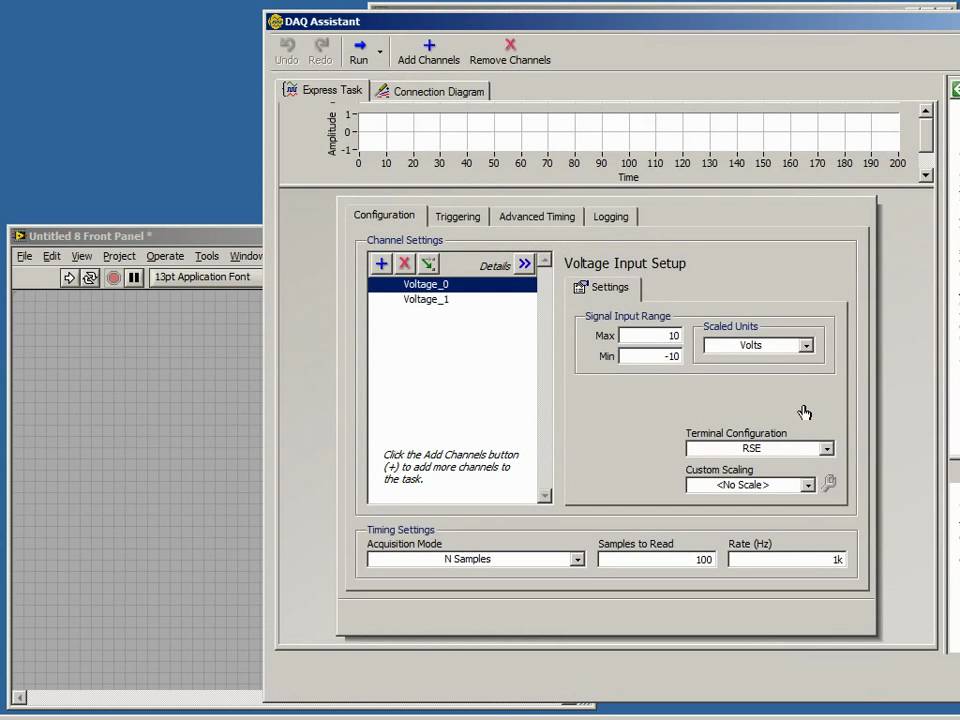This screenshot has width=960, height=720.
Task: Click the Max signal input range field
Action: [x=650, y=336]
